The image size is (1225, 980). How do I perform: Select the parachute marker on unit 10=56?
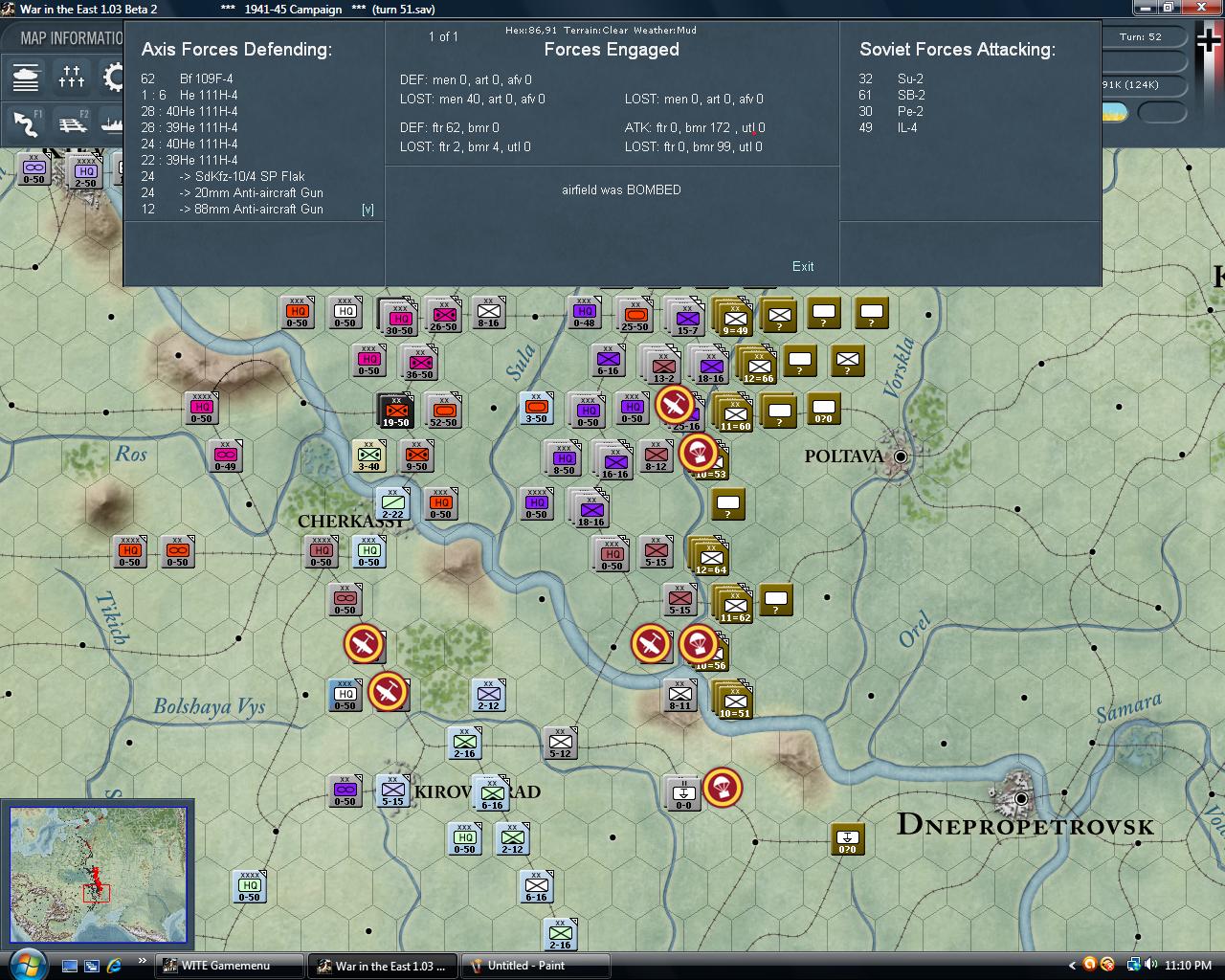coord(699,643)
